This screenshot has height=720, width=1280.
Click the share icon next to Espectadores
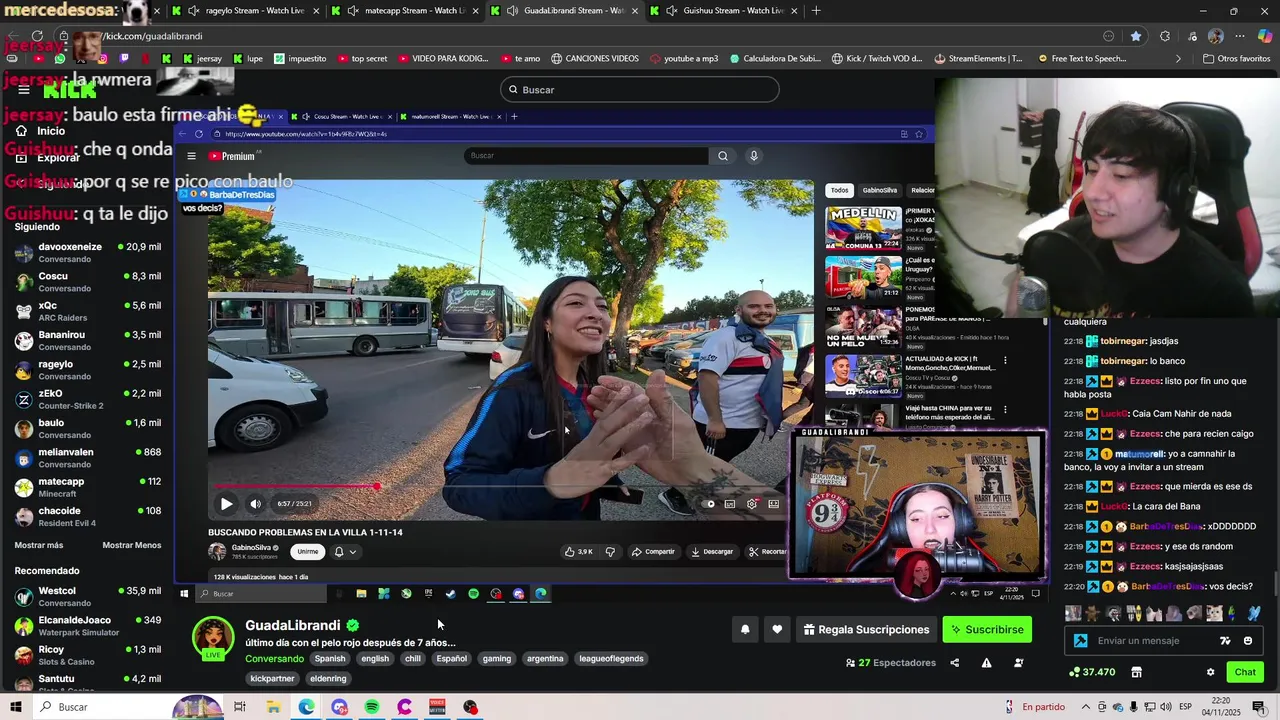pos(954,663)
